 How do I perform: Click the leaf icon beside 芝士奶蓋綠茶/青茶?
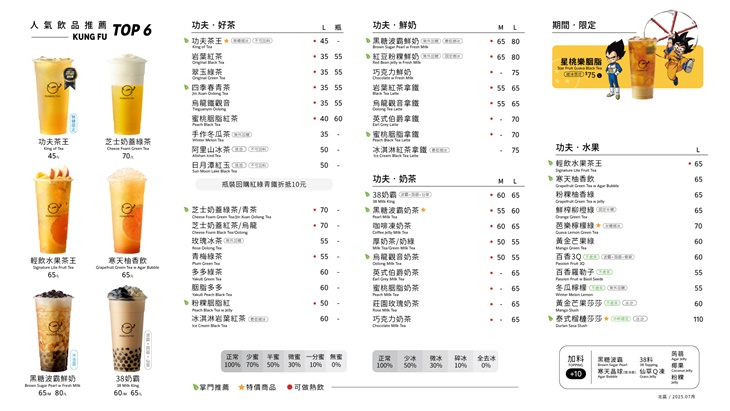(187, 209)
